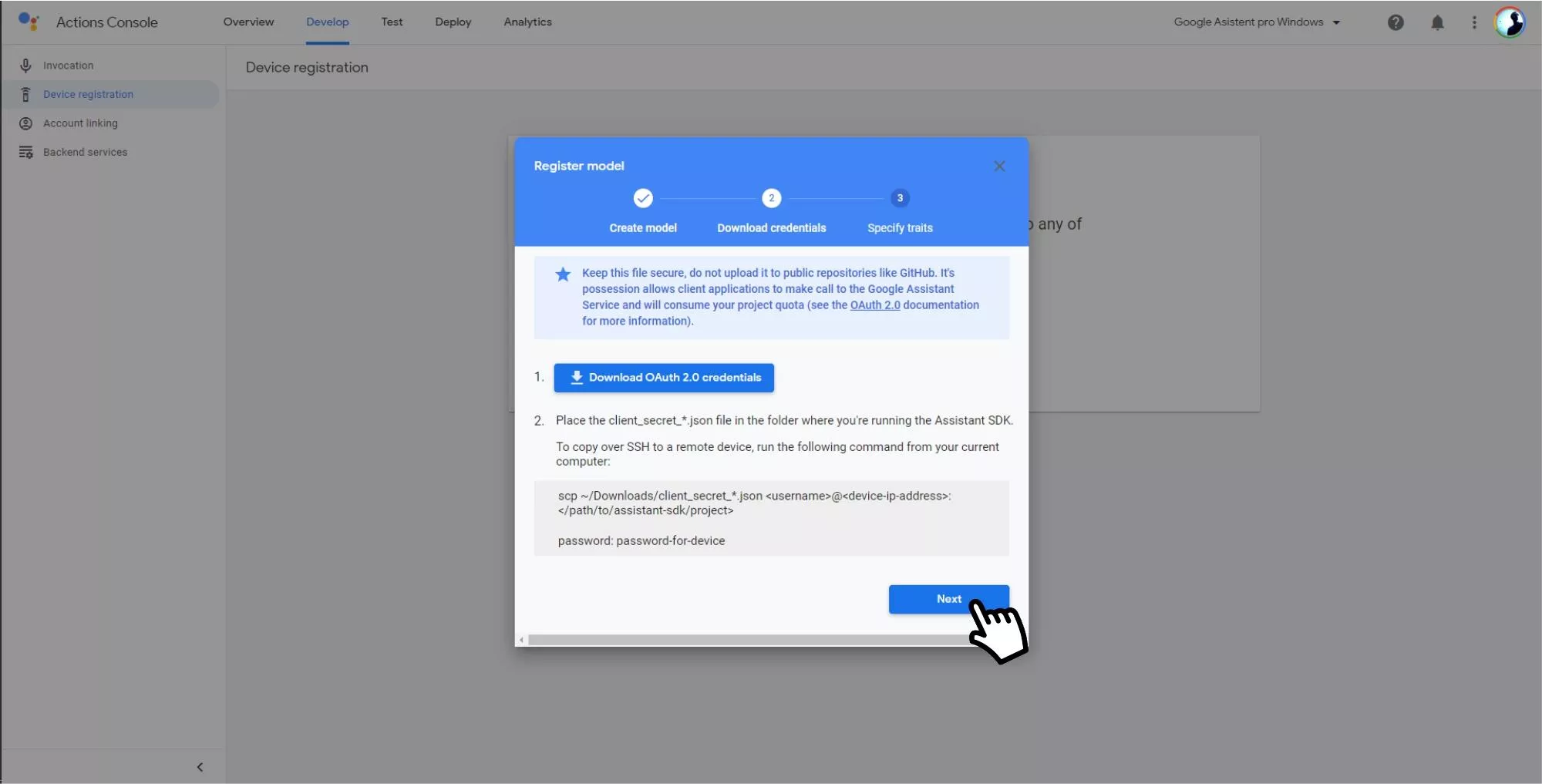Click the Actions Console title

(106, 22)
